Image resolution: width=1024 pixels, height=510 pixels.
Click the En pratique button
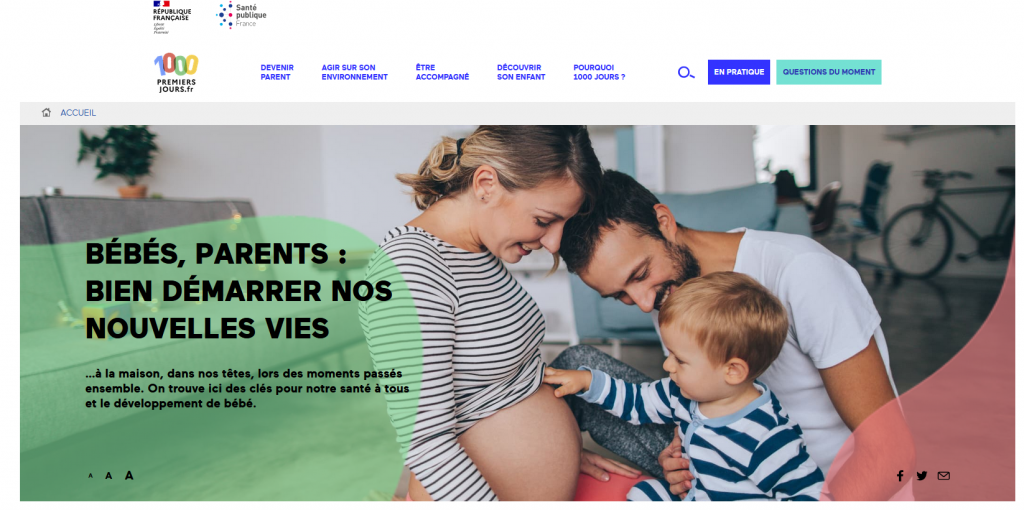coord(739,72)
